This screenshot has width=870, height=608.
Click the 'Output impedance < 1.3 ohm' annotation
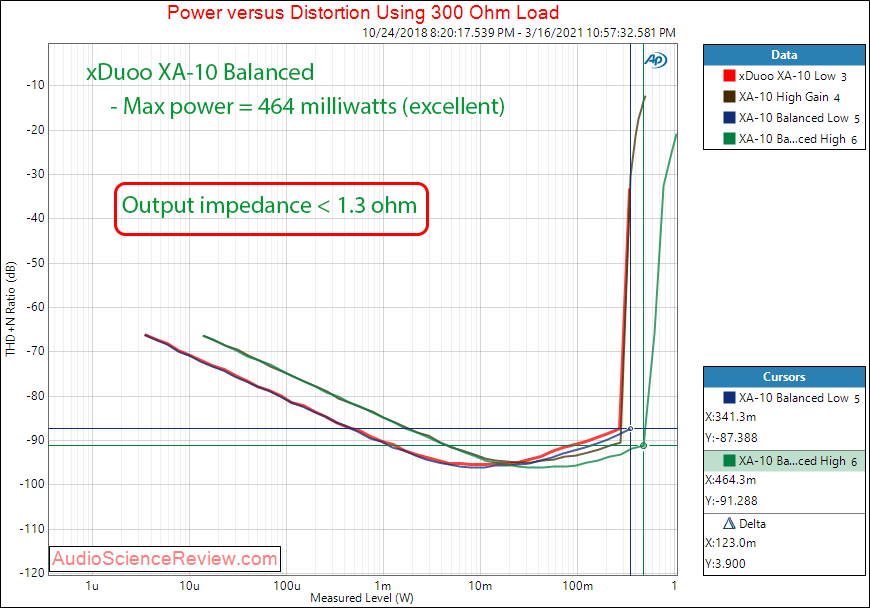[x=270, y=205]
